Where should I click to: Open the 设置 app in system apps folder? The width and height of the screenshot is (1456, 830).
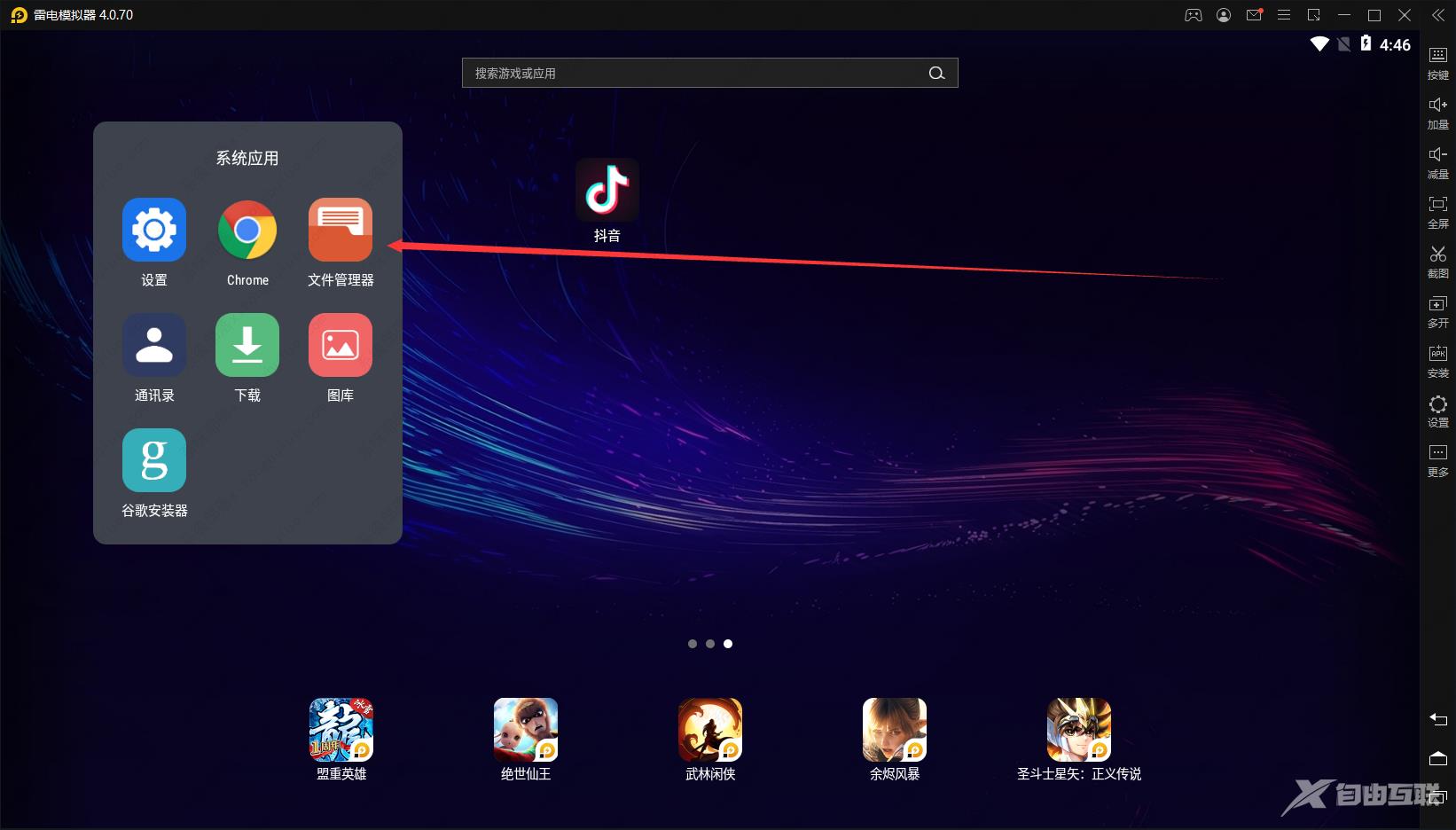pyautogui.click(x=154, y=230)
